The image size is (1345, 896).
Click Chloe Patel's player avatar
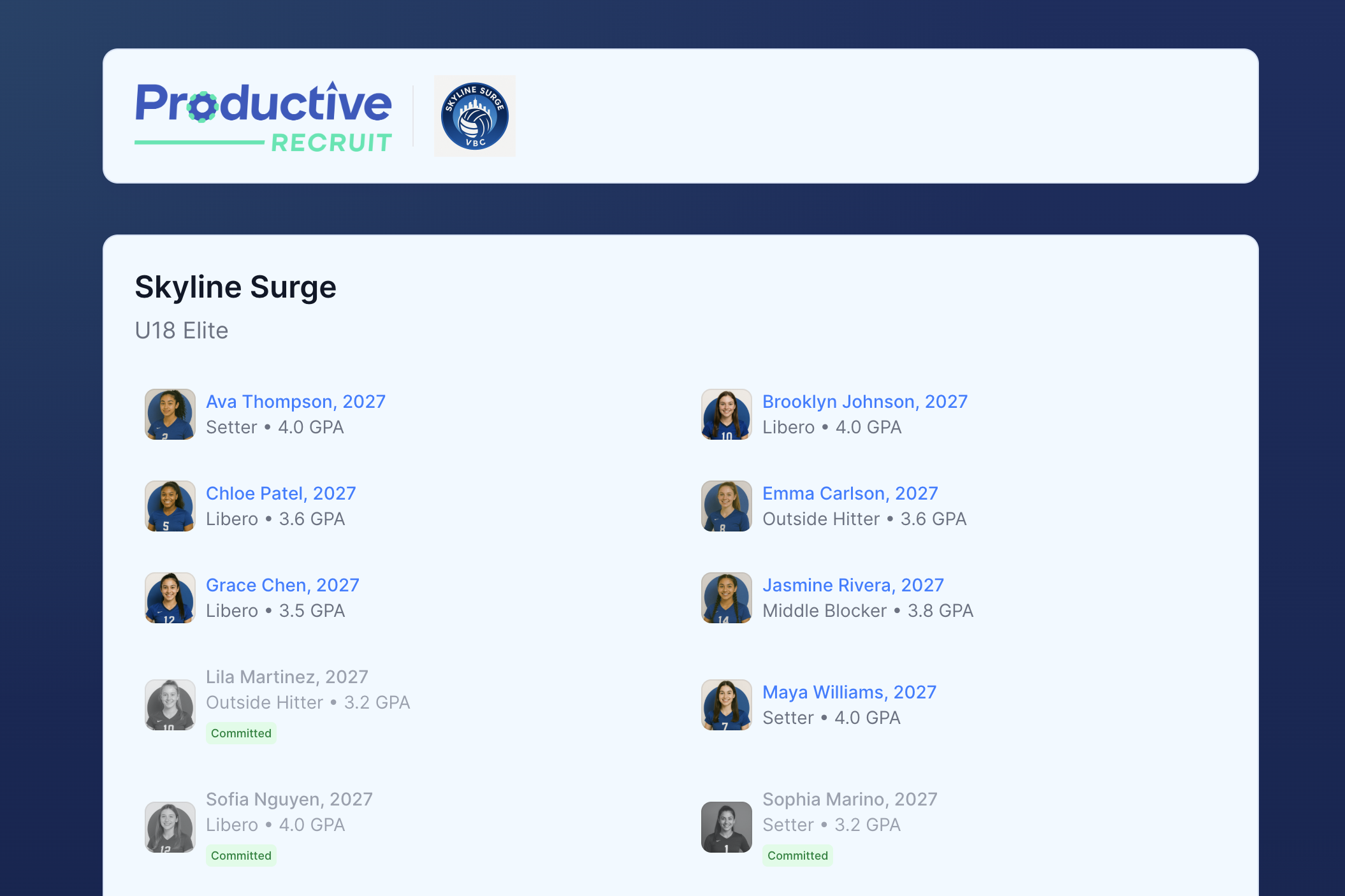(x=170, y=506)
